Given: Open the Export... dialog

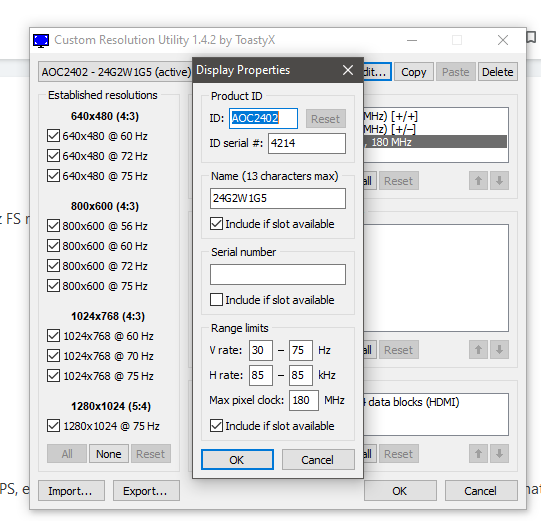Looking at the screenshot, I should 146,491.
